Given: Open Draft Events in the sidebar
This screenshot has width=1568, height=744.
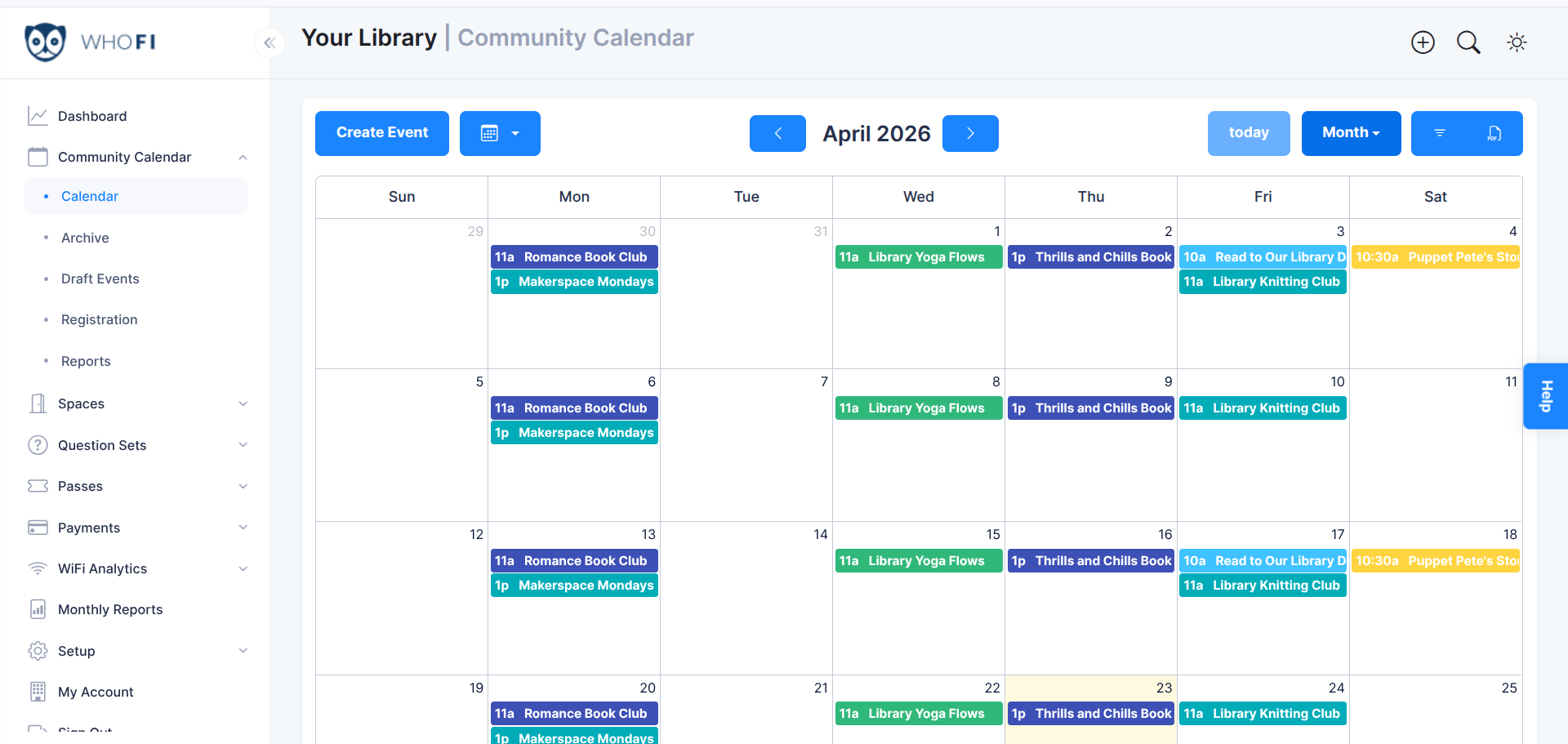Looking at the screenshot, I should click(x=100, y=278).
